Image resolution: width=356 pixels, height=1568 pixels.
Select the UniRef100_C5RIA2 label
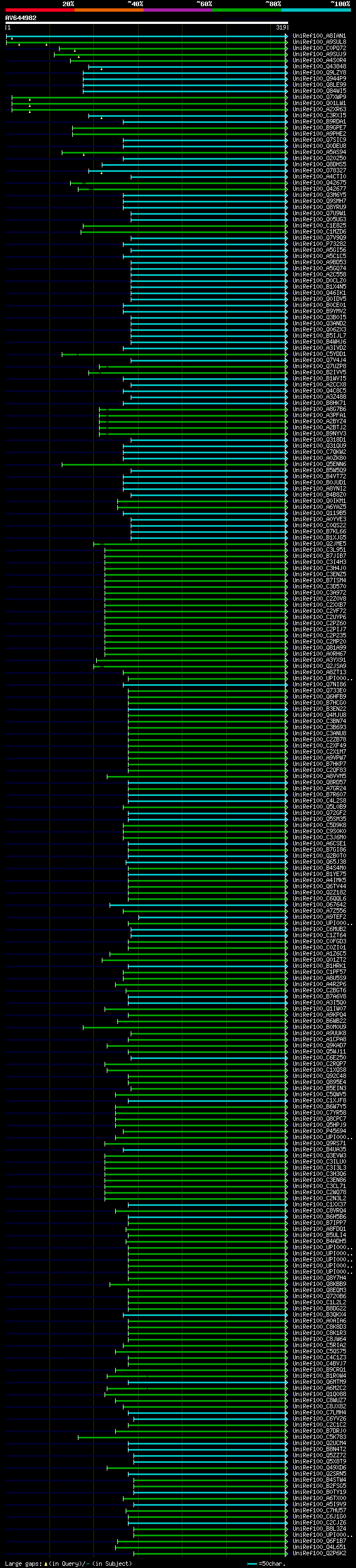319,1345
